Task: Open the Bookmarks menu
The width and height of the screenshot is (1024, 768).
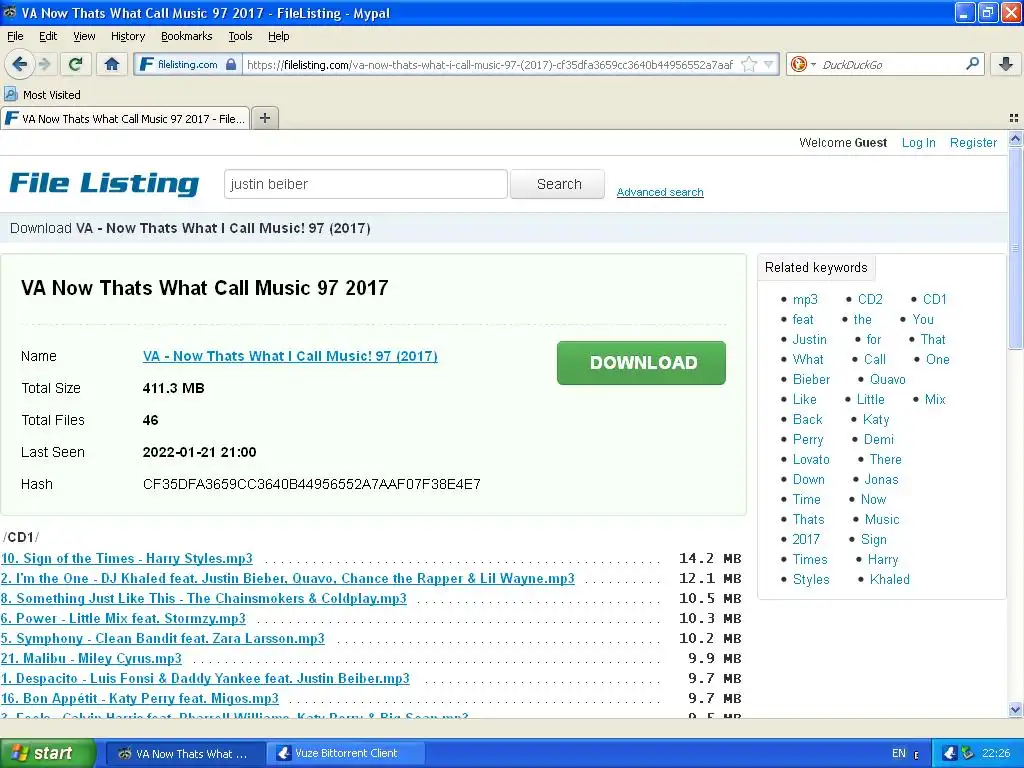Action: click(x=186, y=36)
